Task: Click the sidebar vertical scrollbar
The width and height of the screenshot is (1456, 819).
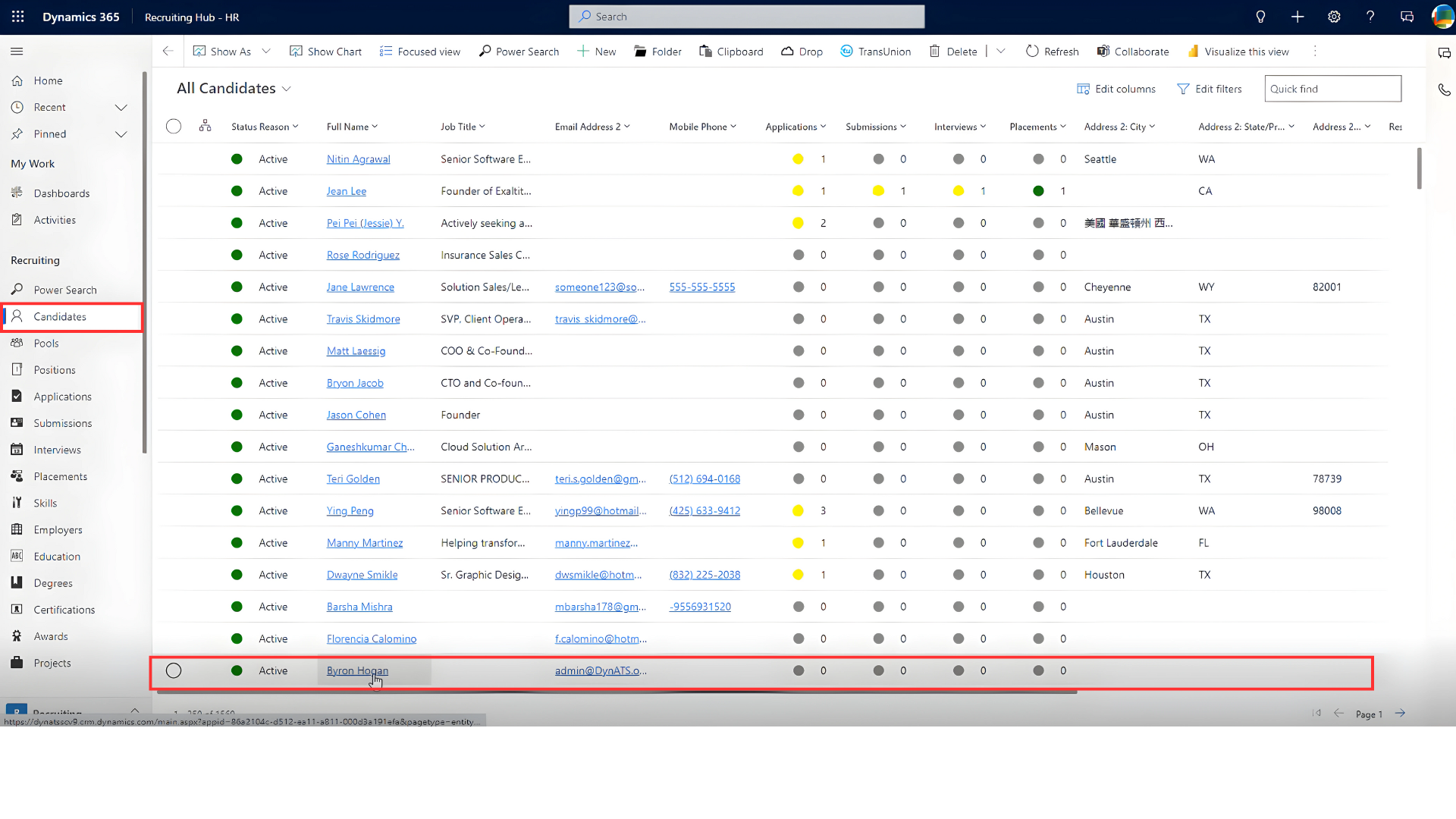Action: pyautogui.click(x=144, y=262)
